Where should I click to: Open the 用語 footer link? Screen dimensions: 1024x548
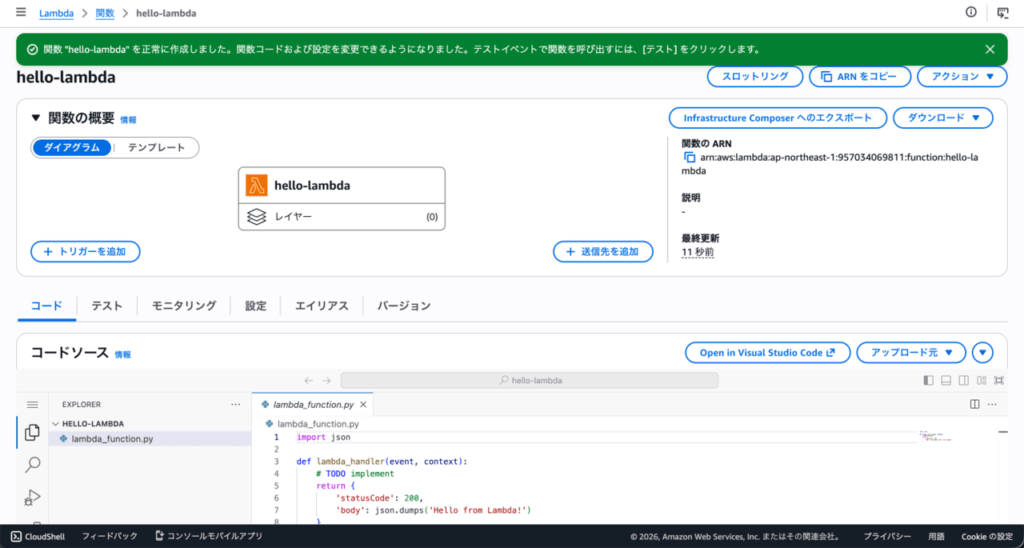(936, 536)
